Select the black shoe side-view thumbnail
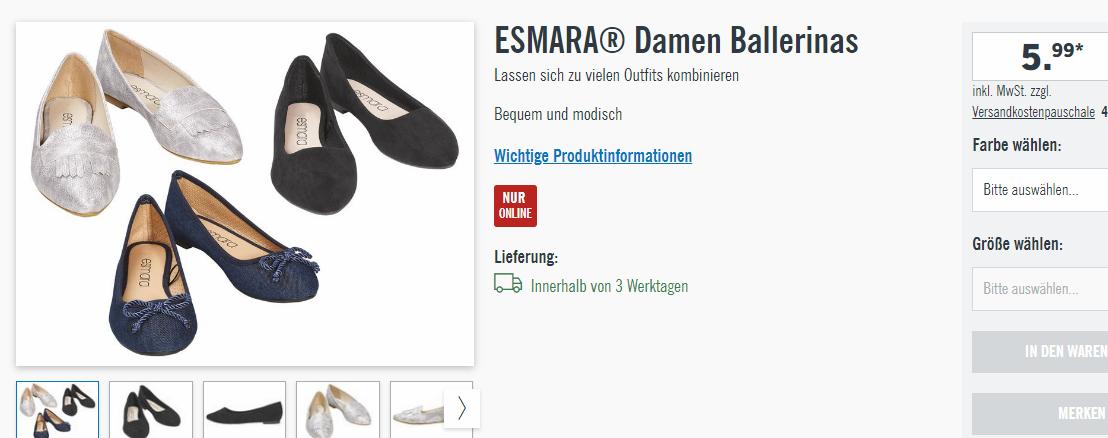Viewport: 1108px width, 438px height. pyautogui.click(x=244, y=410)
